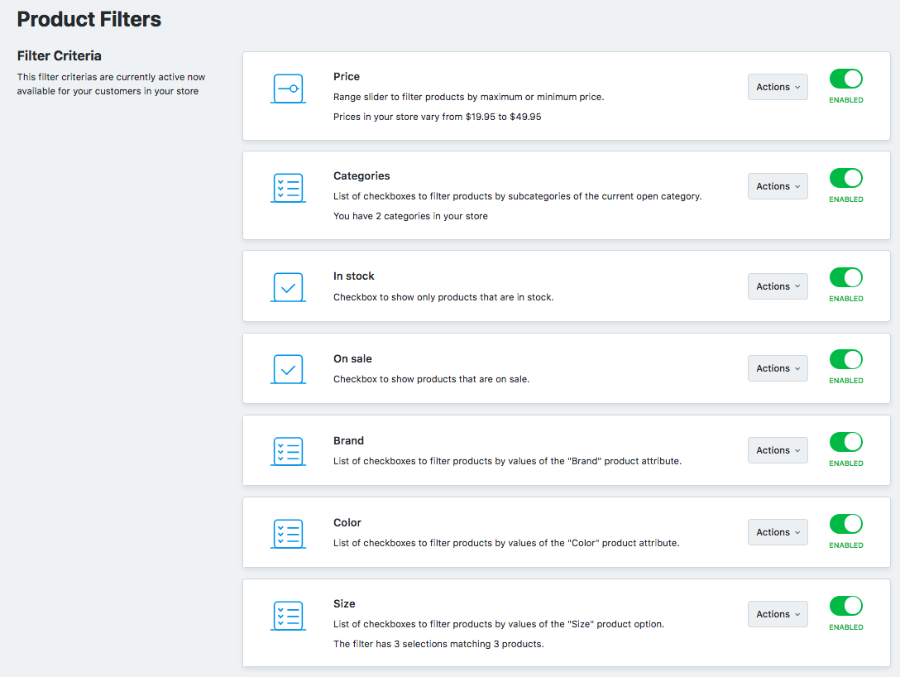Click 'Checkbox to show products that are on sale'
This screenshot has width=900, height=677.
point(431,379)
